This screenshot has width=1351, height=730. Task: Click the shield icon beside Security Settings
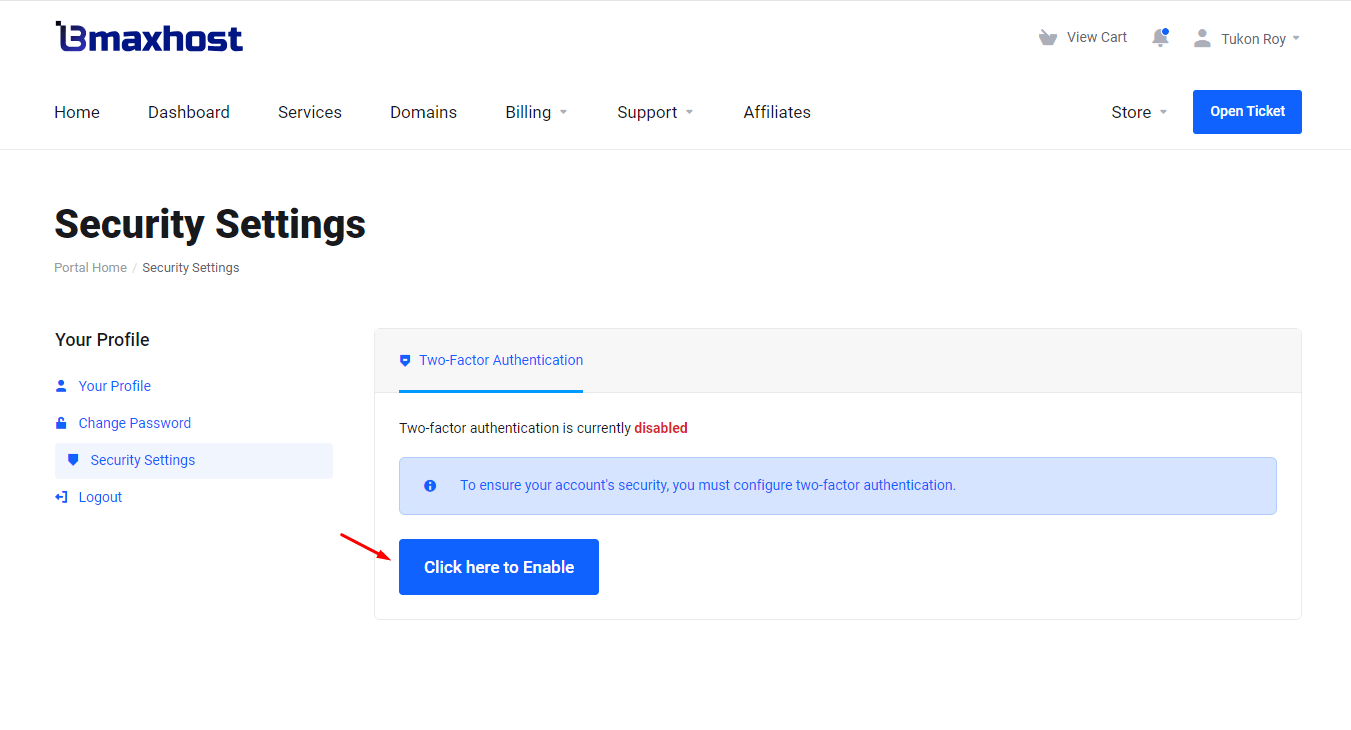73,460
